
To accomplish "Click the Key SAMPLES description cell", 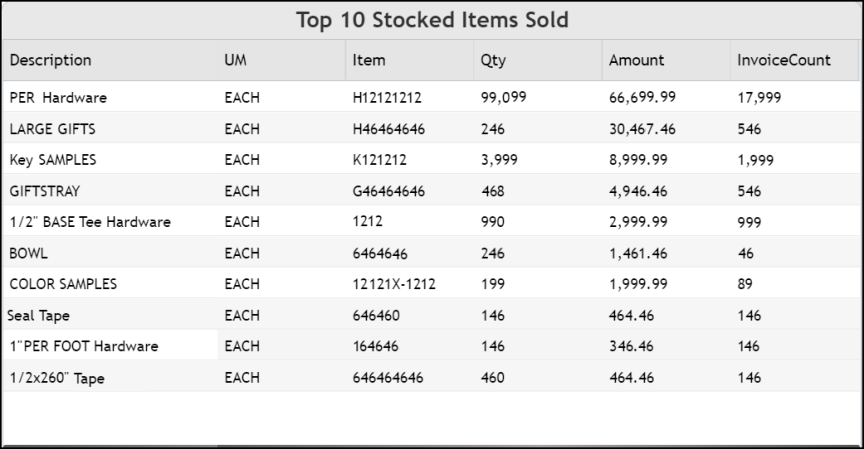I will [53, 160].
